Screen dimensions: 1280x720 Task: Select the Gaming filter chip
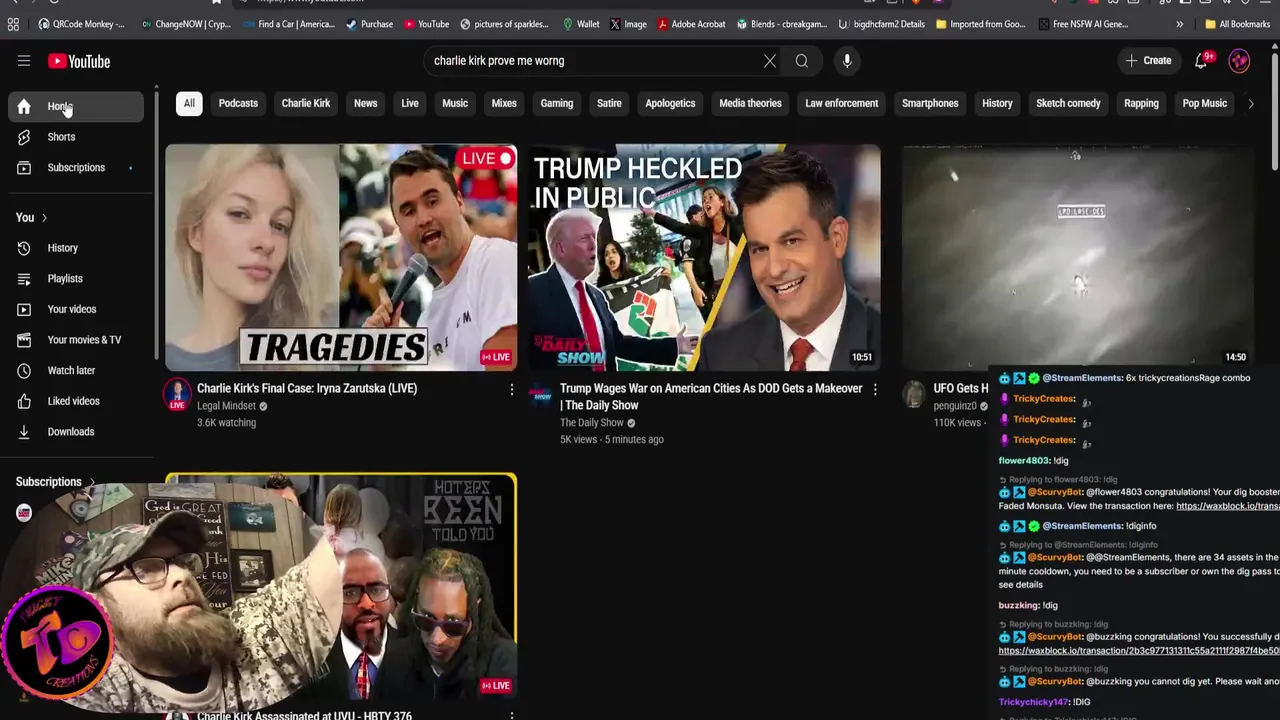(x=557, y=103)
